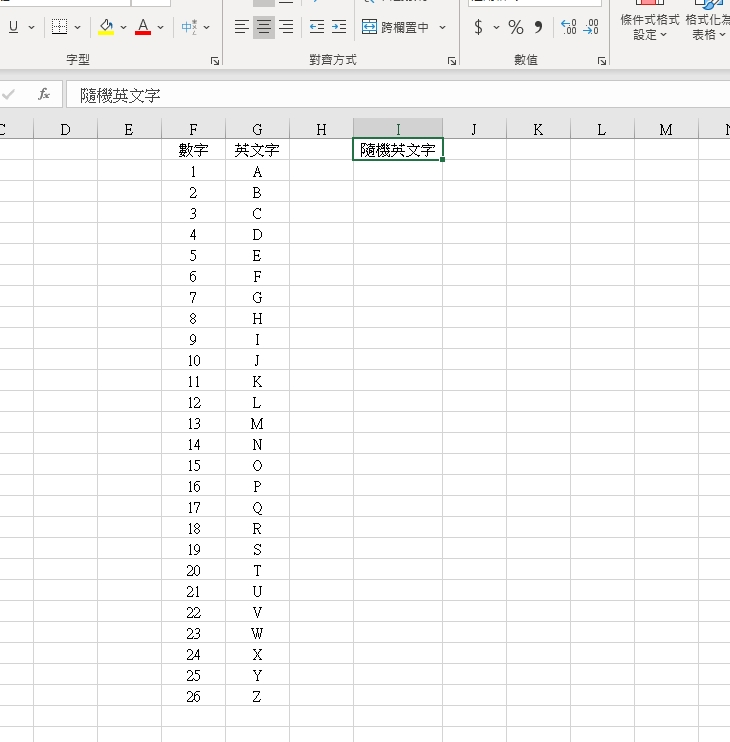Open borders dropdown arrow
This screenshot has width=730, height=742.
78,27
